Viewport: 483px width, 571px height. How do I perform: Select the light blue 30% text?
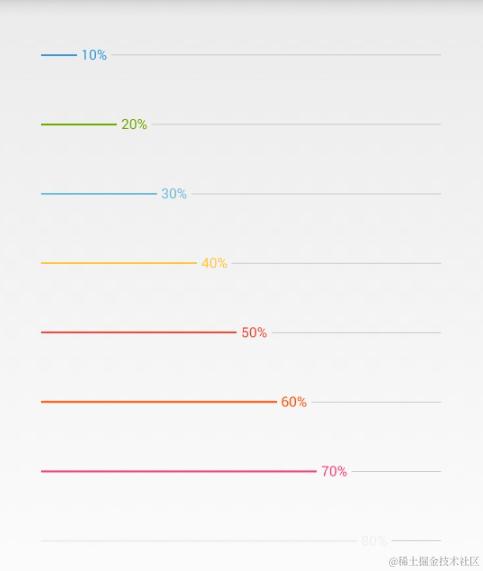(x=174, y=194)
